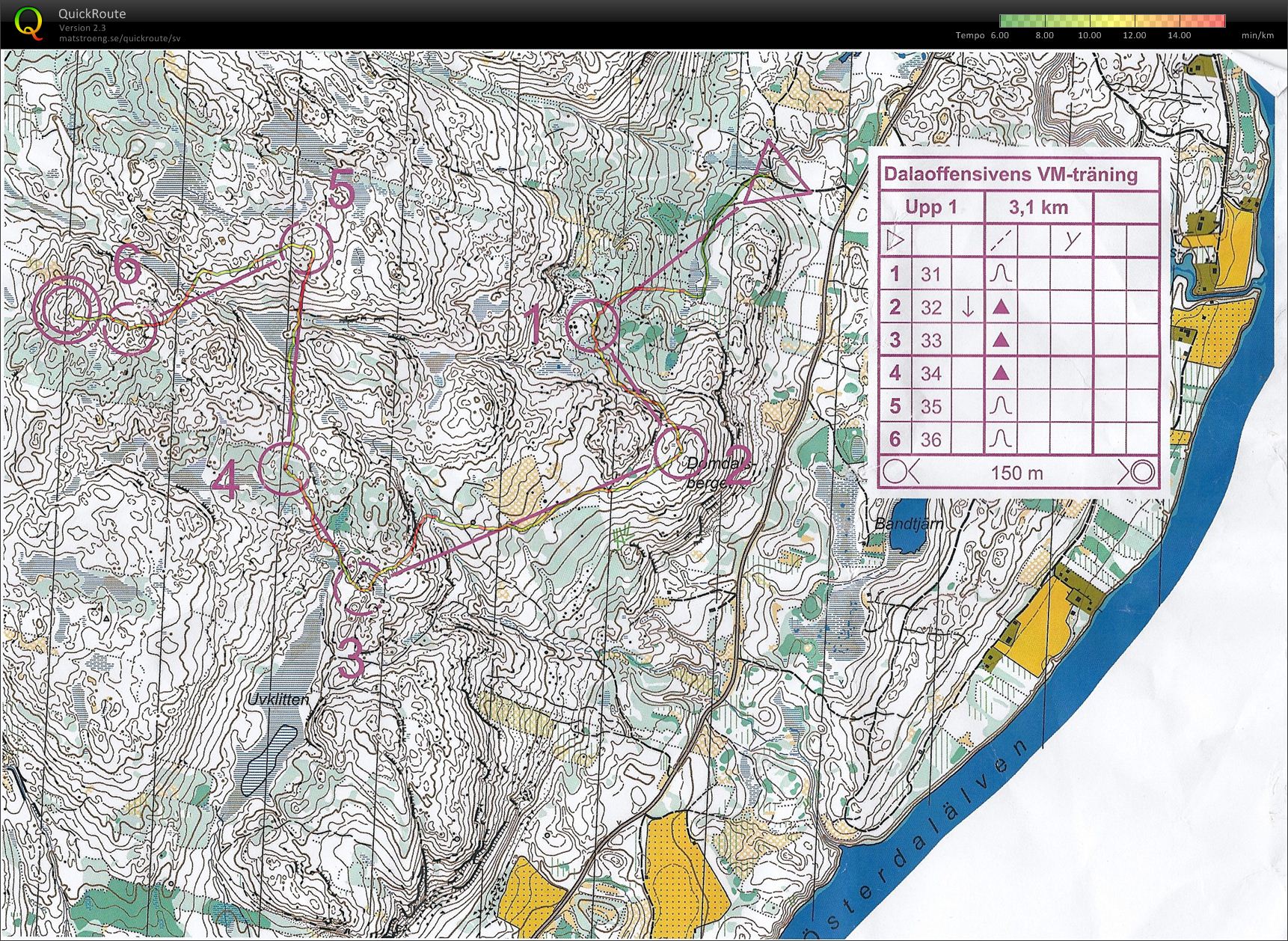Click the 'Upp 1' course name
The height and width of the screenshot is (941, 1288).
931,207
